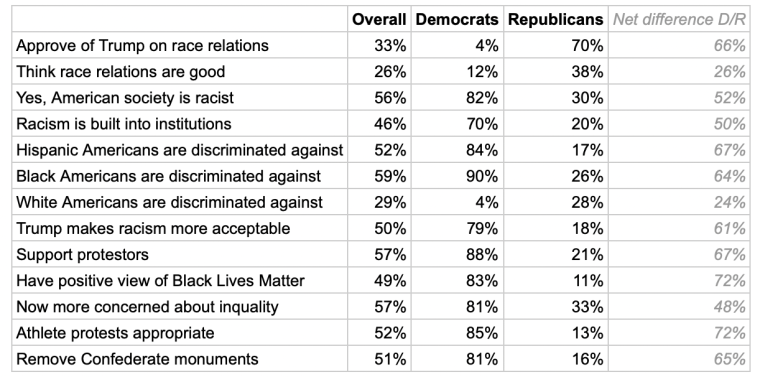
Task: Select the 'Think race relations are good' cell
Action: (121, 72)
